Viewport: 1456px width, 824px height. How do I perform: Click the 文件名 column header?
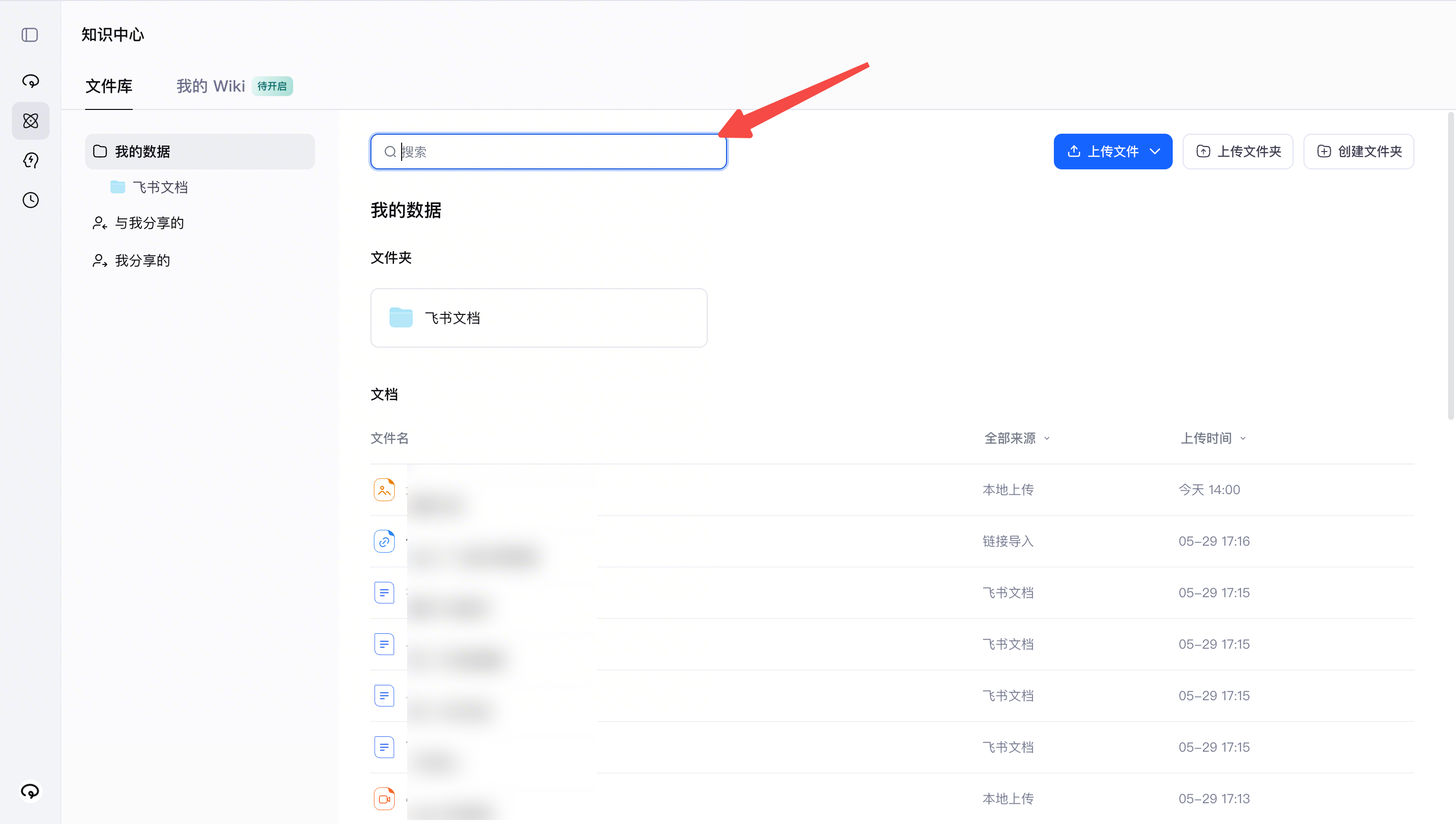(x=389, y=438)
